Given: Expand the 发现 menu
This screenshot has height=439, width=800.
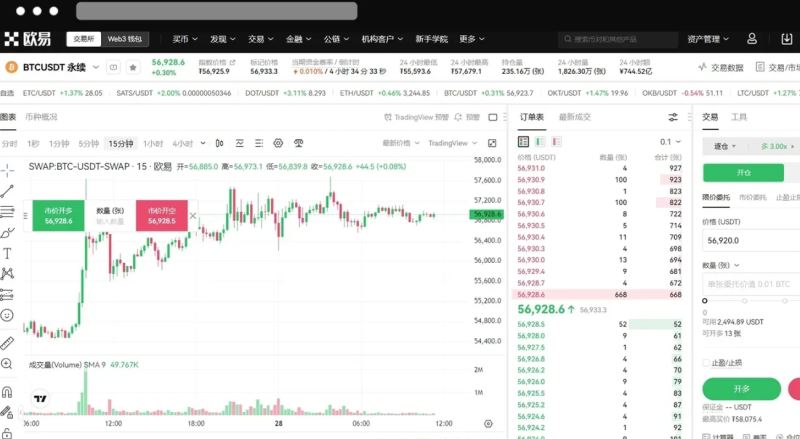Looking at the screenshot, I should (x=222, y=39).
